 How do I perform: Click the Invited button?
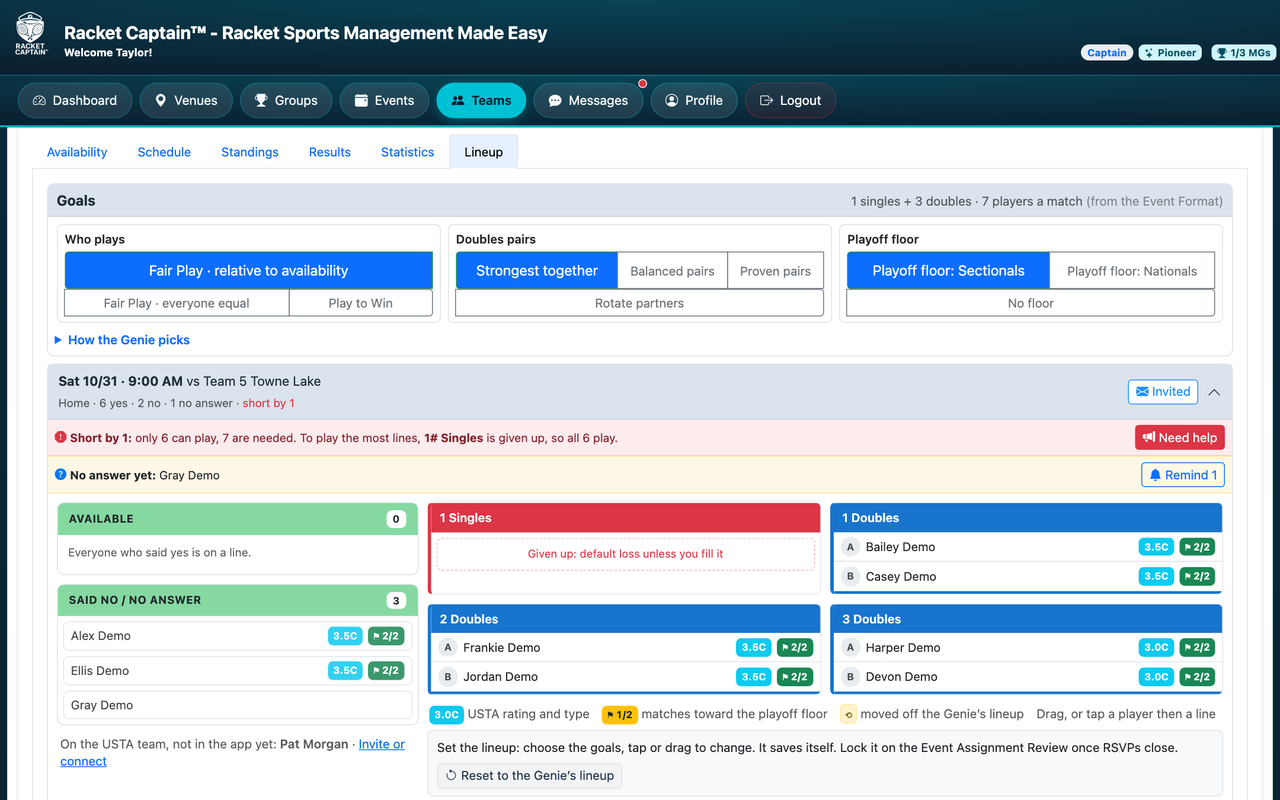click(x=1163, y=391)
